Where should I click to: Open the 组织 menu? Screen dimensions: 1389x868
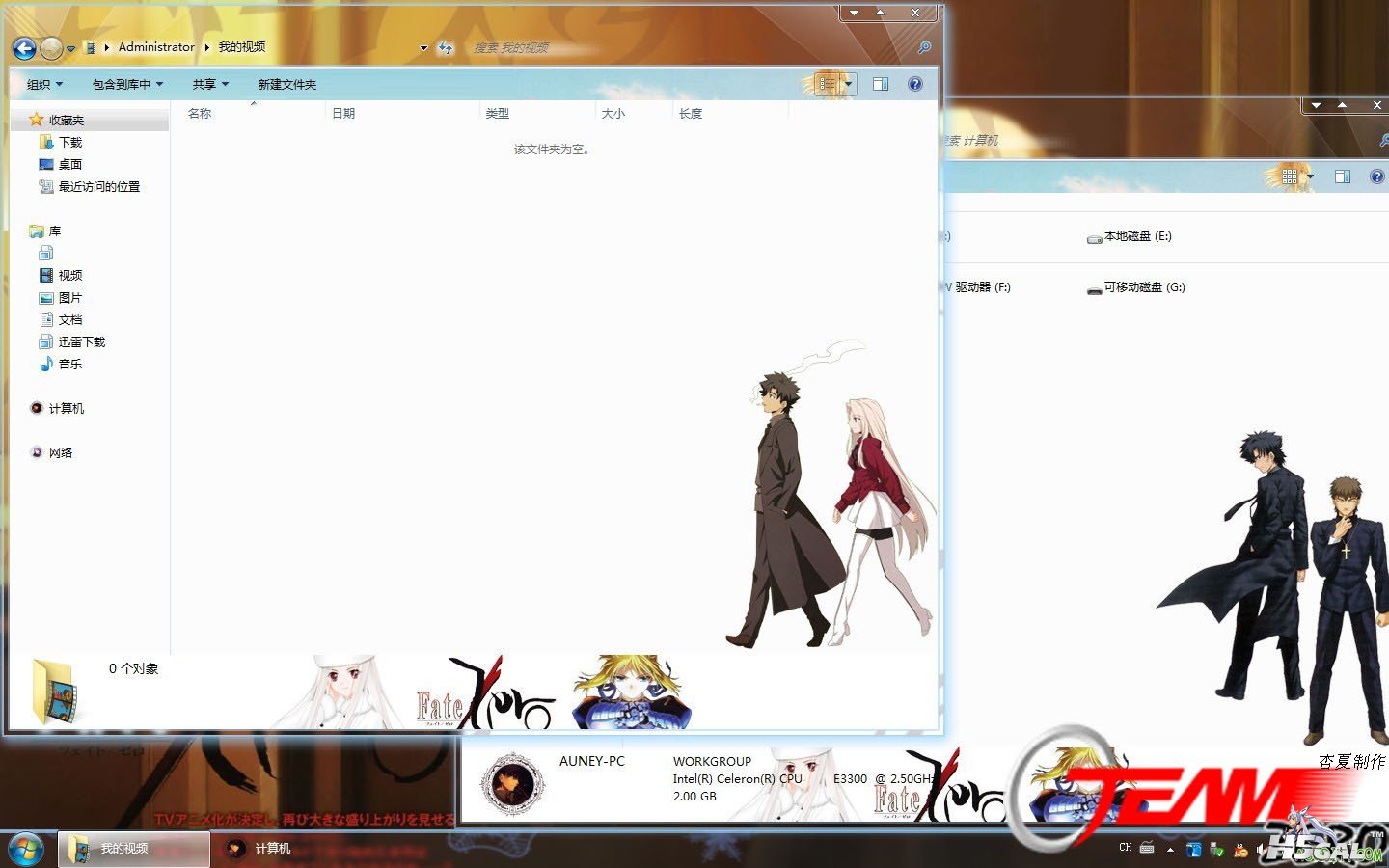44,84
